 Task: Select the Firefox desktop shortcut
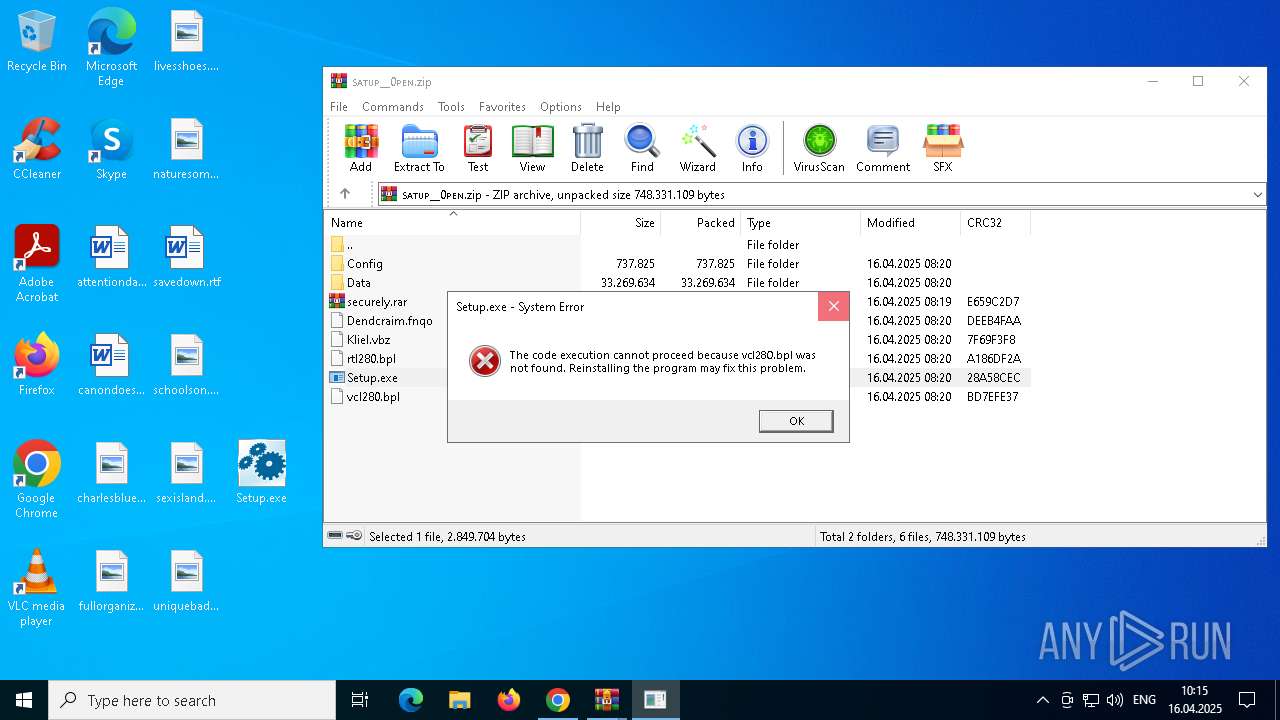[37, 365]
